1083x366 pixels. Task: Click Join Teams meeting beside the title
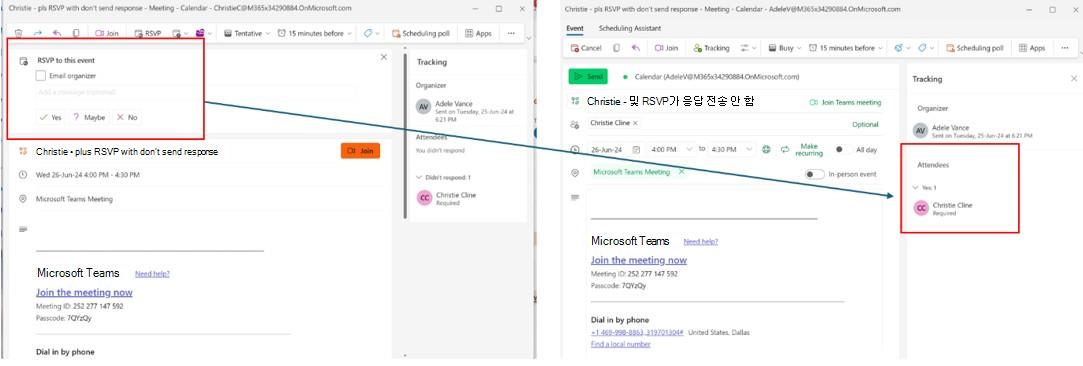845,102
